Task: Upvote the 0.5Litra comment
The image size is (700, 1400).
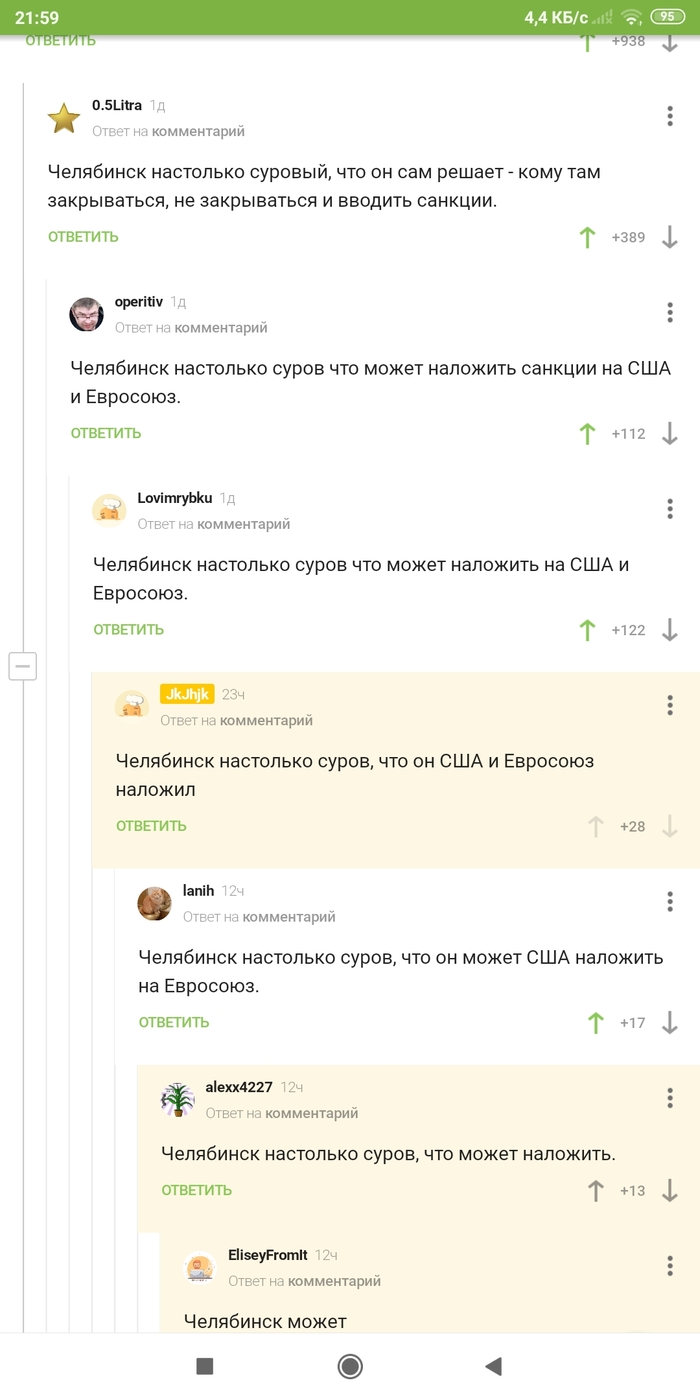Action: point(588,237)
